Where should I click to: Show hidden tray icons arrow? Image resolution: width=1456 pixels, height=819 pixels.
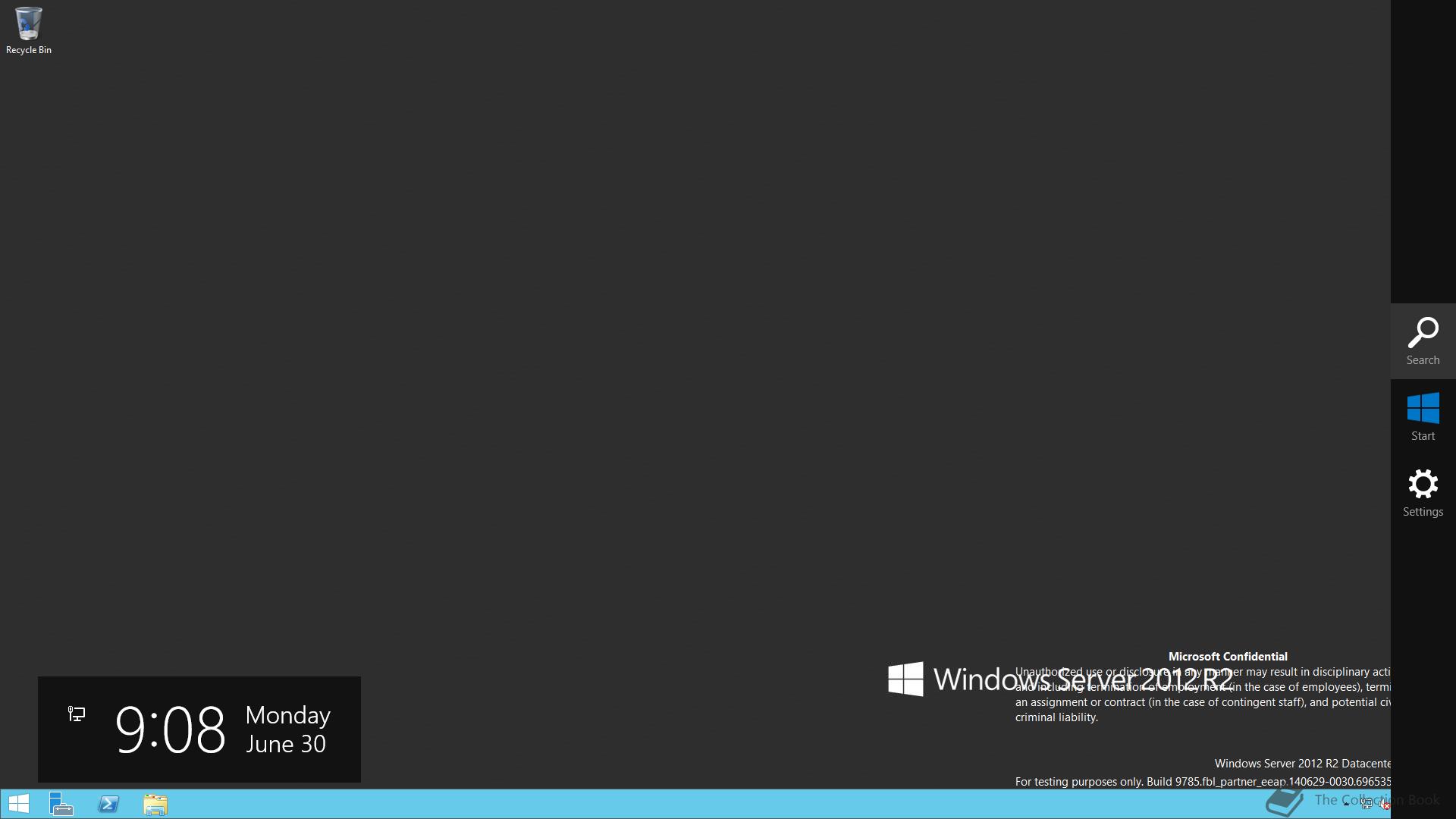tap(1346, 804)
